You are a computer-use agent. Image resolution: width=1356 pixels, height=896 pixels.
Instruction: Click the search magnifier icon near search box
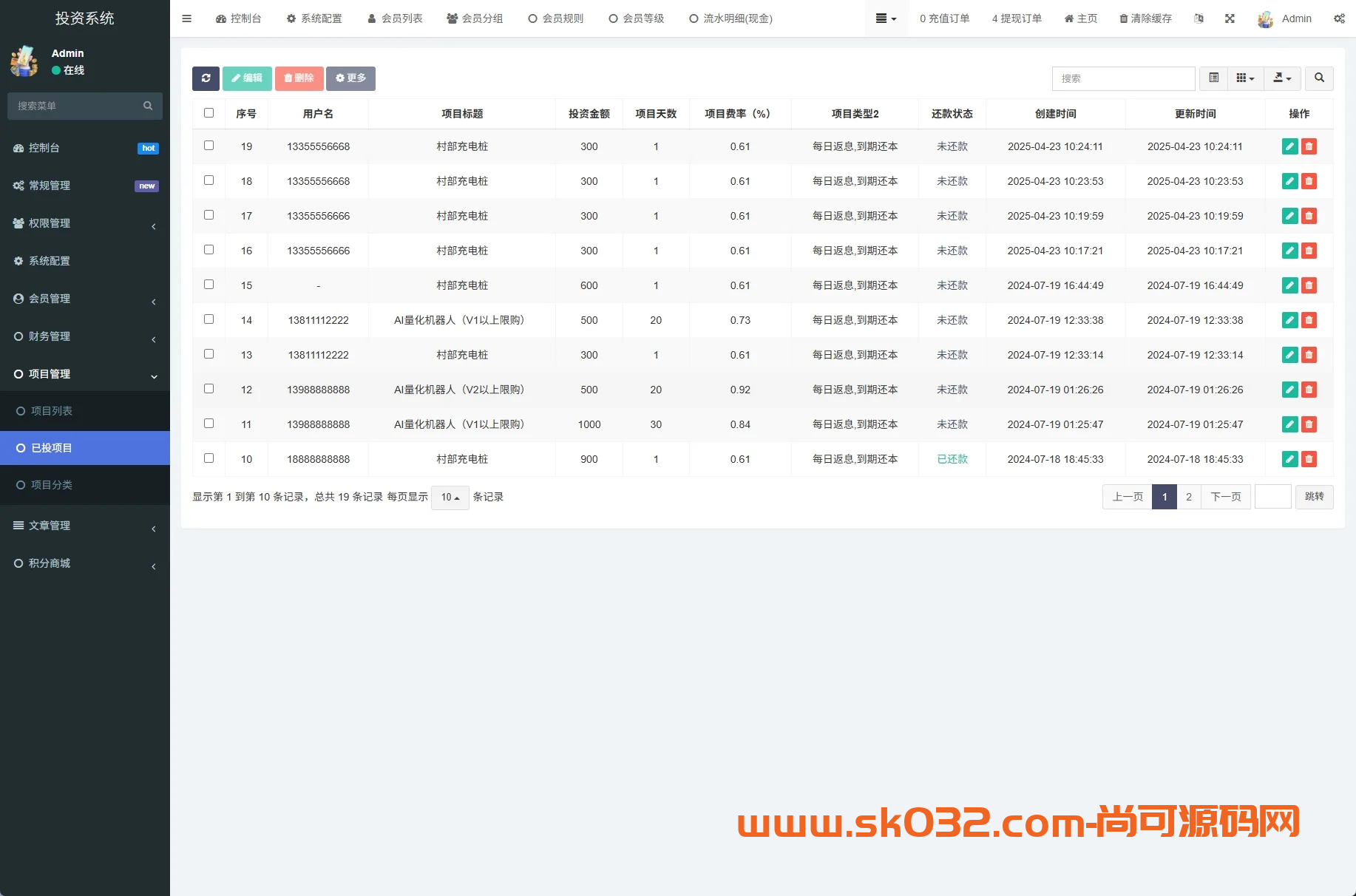point(1319,78)
